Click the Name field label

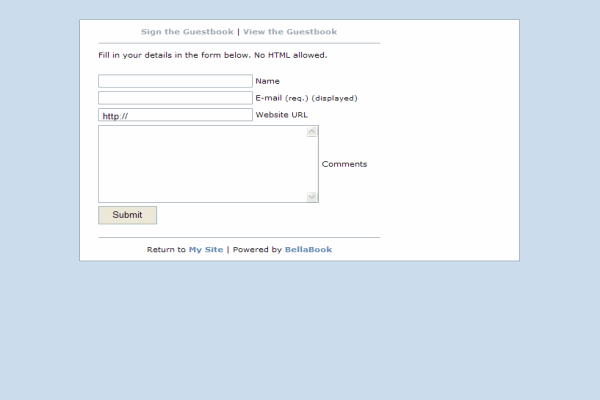tap(267, 81)
